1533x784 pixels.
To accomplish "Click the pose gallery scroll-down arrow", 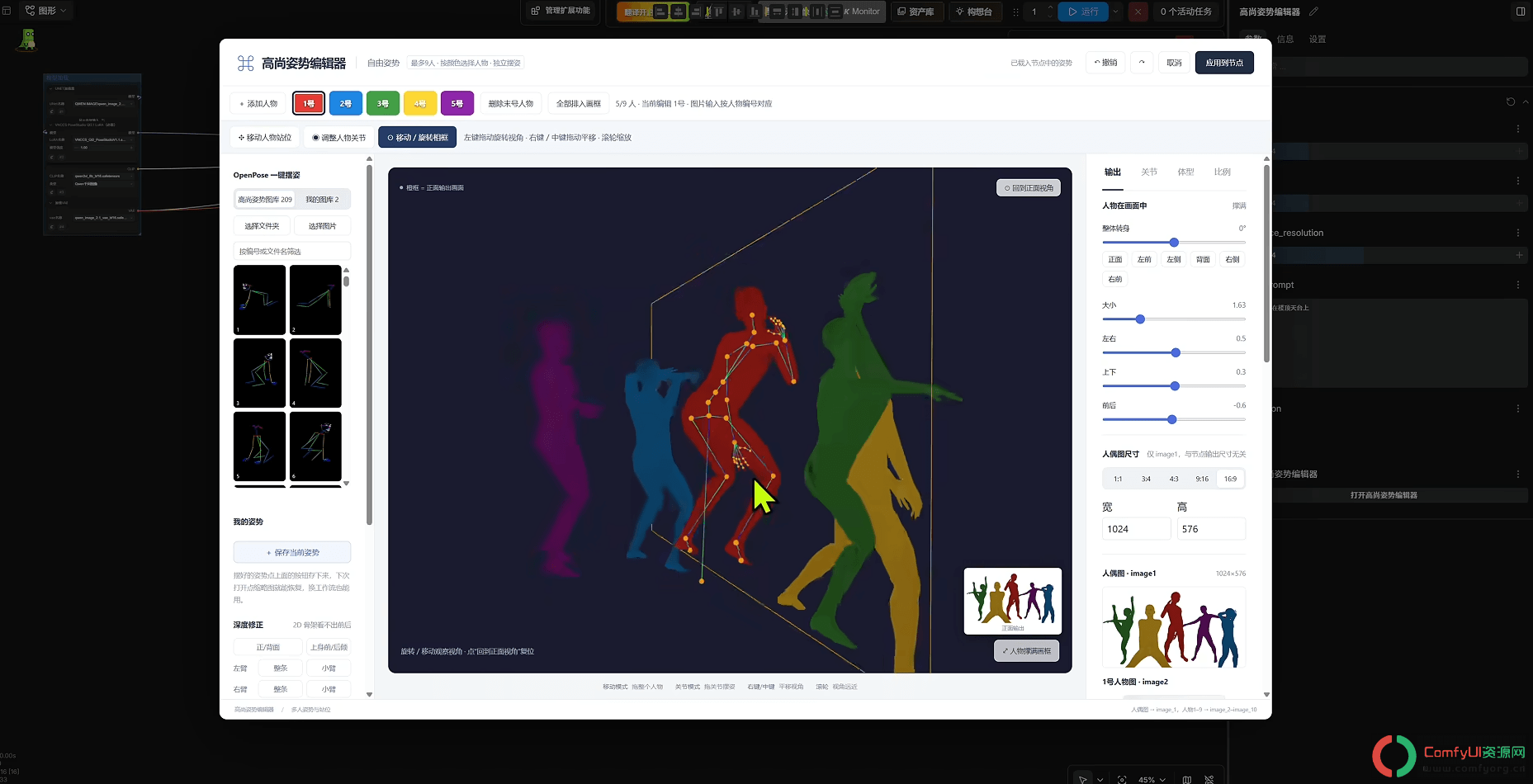I will (x=347, y=484).
